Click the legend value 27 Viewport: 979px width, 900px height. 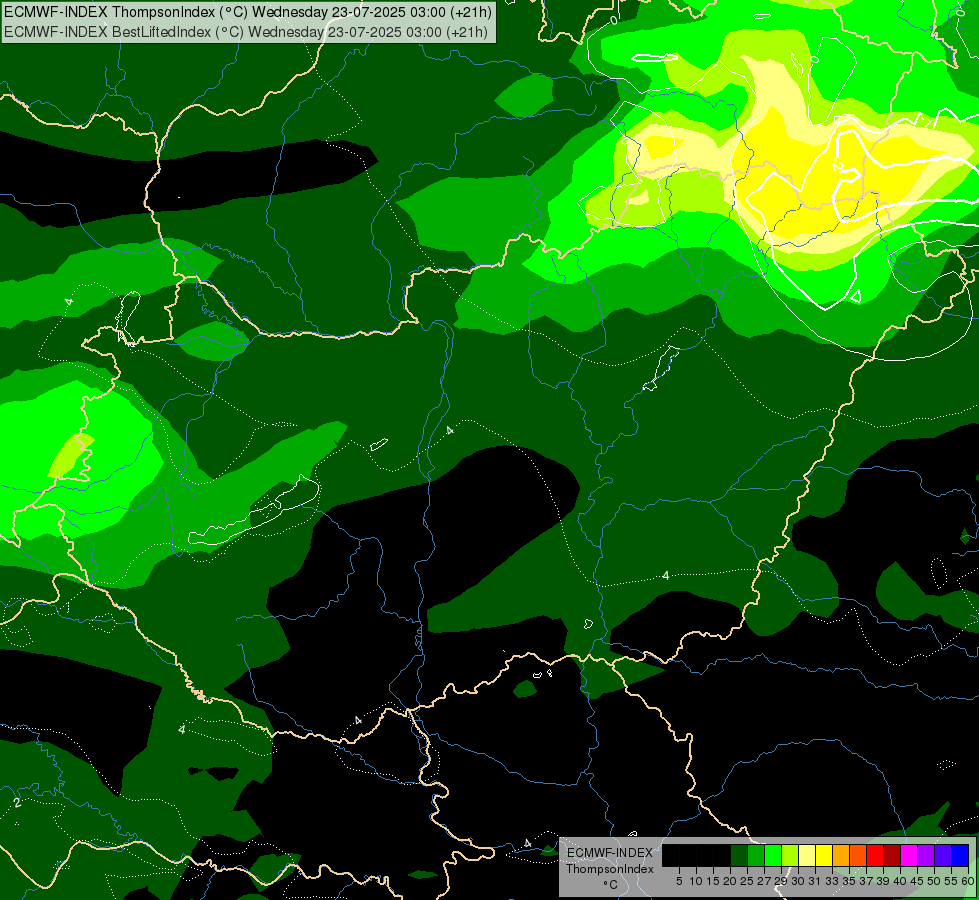point(764,881)
